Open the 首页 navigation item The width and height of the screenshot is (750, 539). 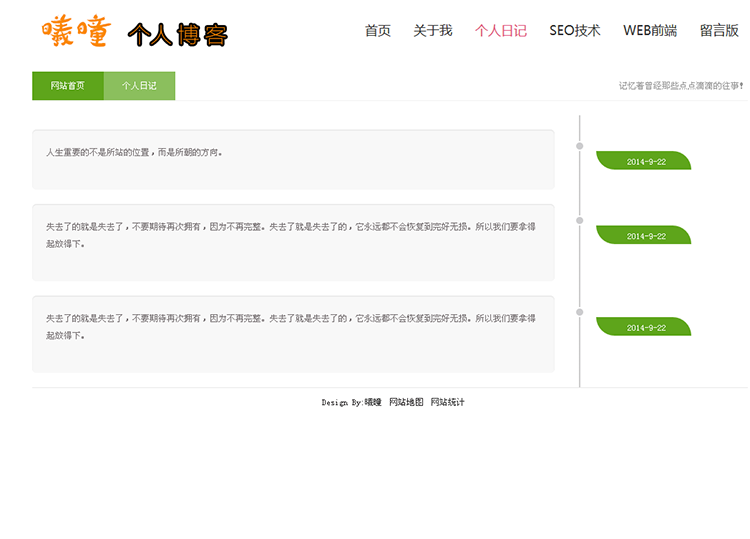(x=378, y=31)
